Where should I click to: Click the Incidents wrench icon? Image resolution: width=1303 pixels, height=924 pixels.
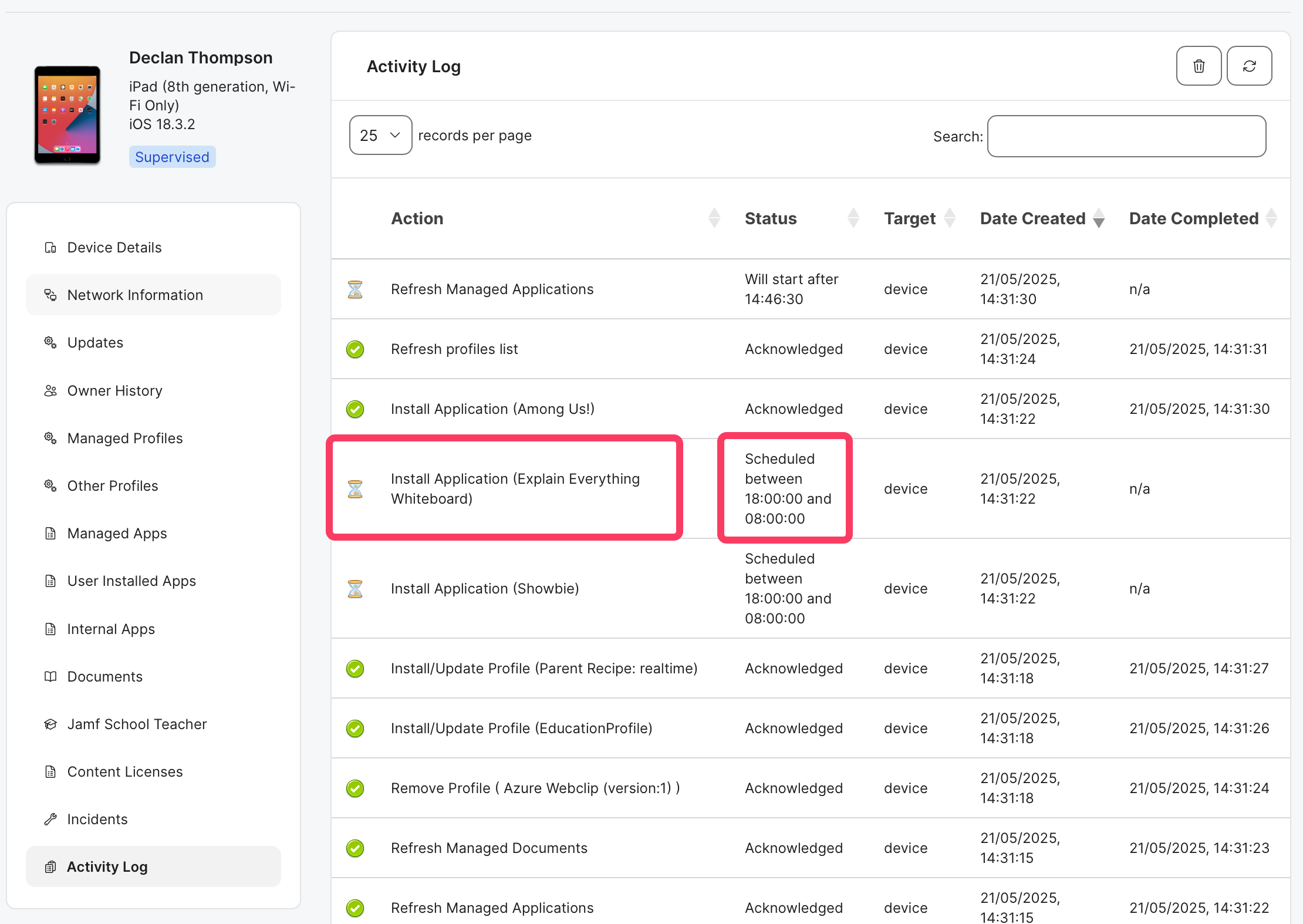pyautogui.click(x=50, y=819)
